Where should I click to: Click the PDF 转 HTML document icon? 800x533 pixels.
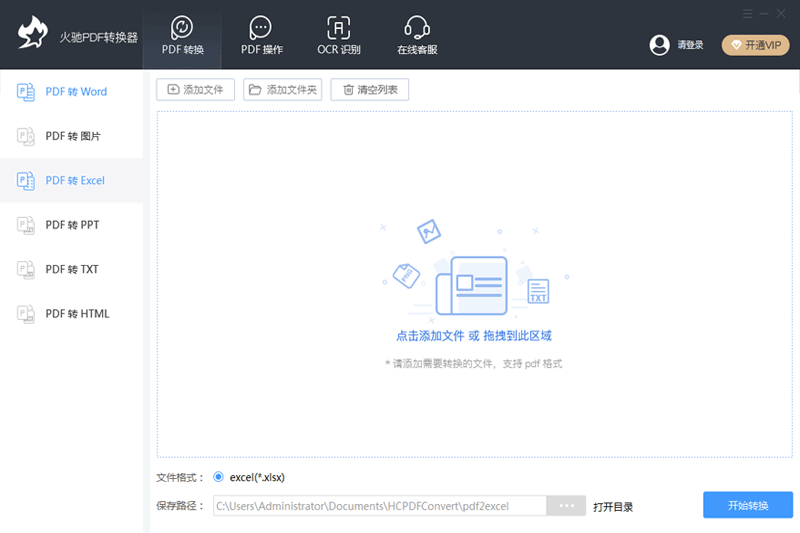[26, 314]
